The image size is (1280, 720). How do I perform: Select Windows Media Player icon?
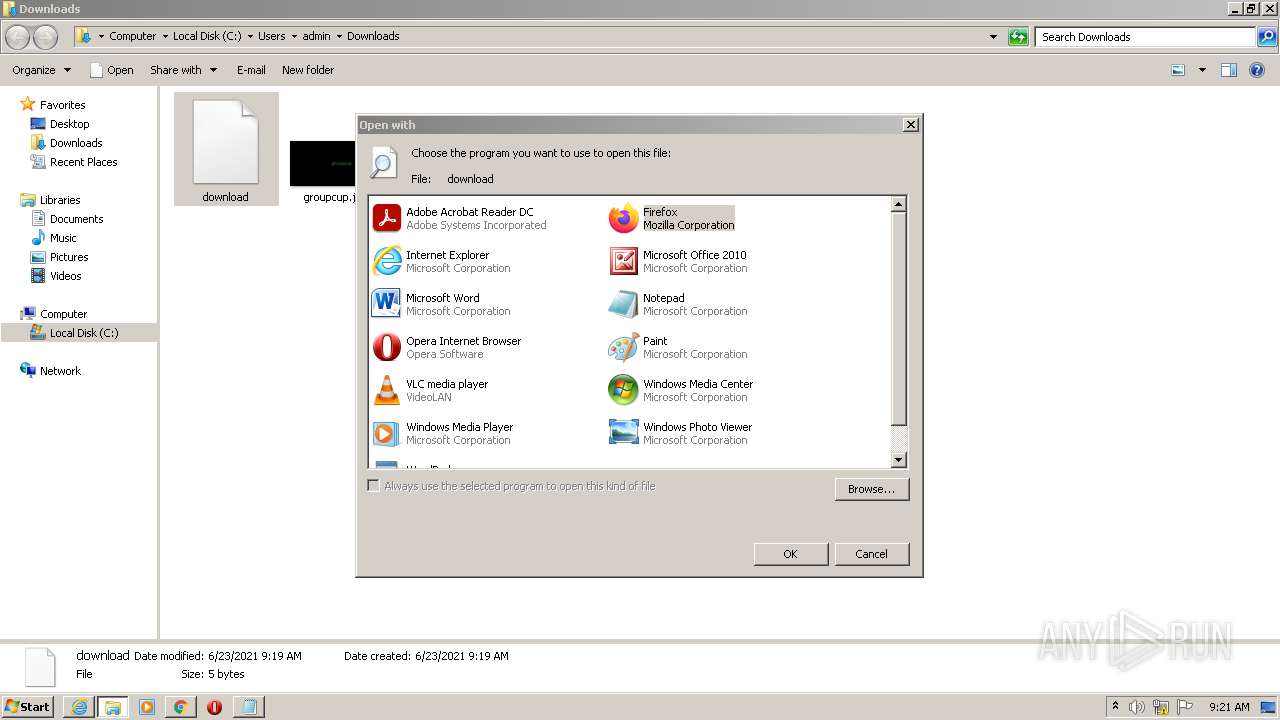(x=387, y=433)
